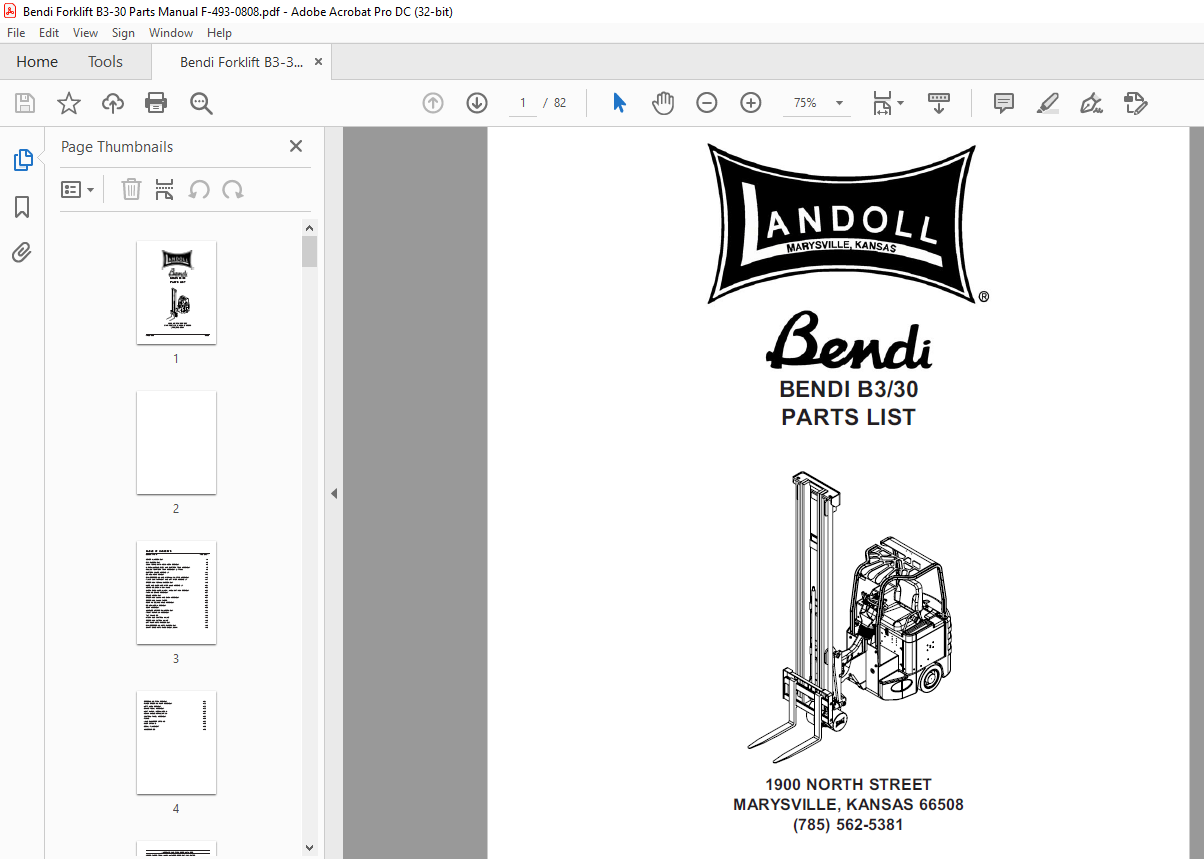Show the Page Thumbnails panel icon

(22, 160)
